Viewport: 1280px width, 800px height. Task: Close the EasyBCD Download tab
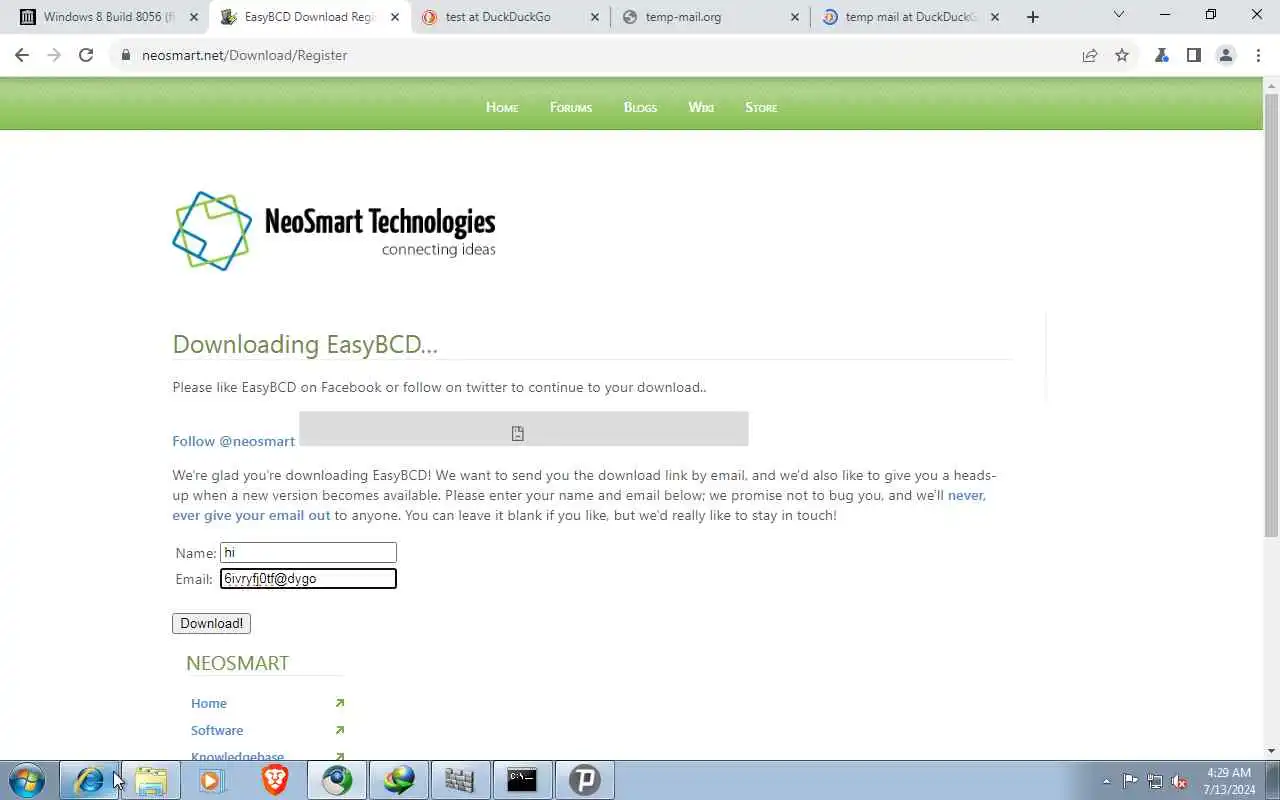pos(395,17)
